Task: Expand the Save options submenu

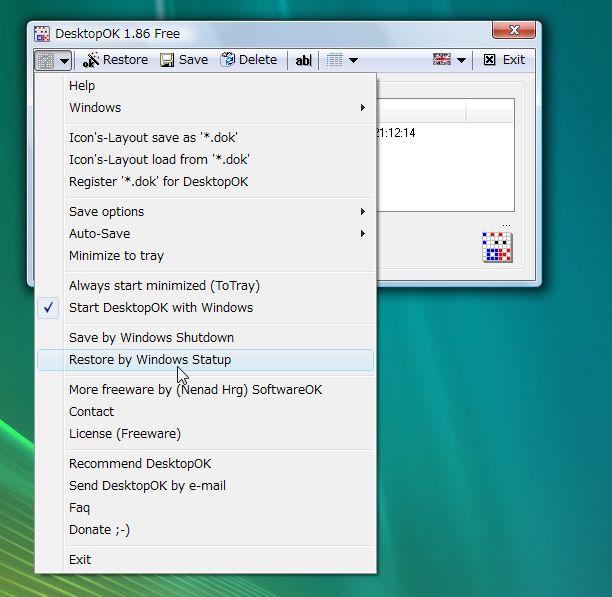Action: coord(205,211)
